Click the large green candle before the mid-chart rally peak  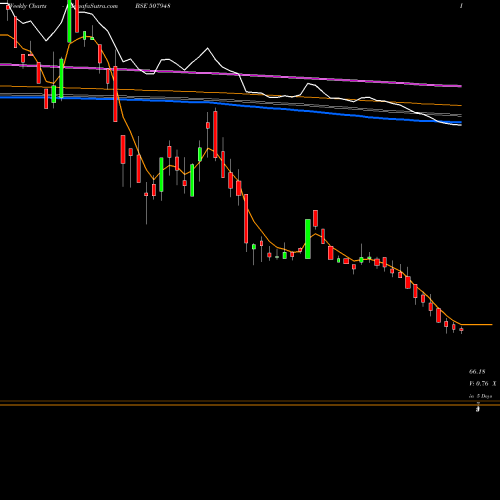(x=308, y=239)
